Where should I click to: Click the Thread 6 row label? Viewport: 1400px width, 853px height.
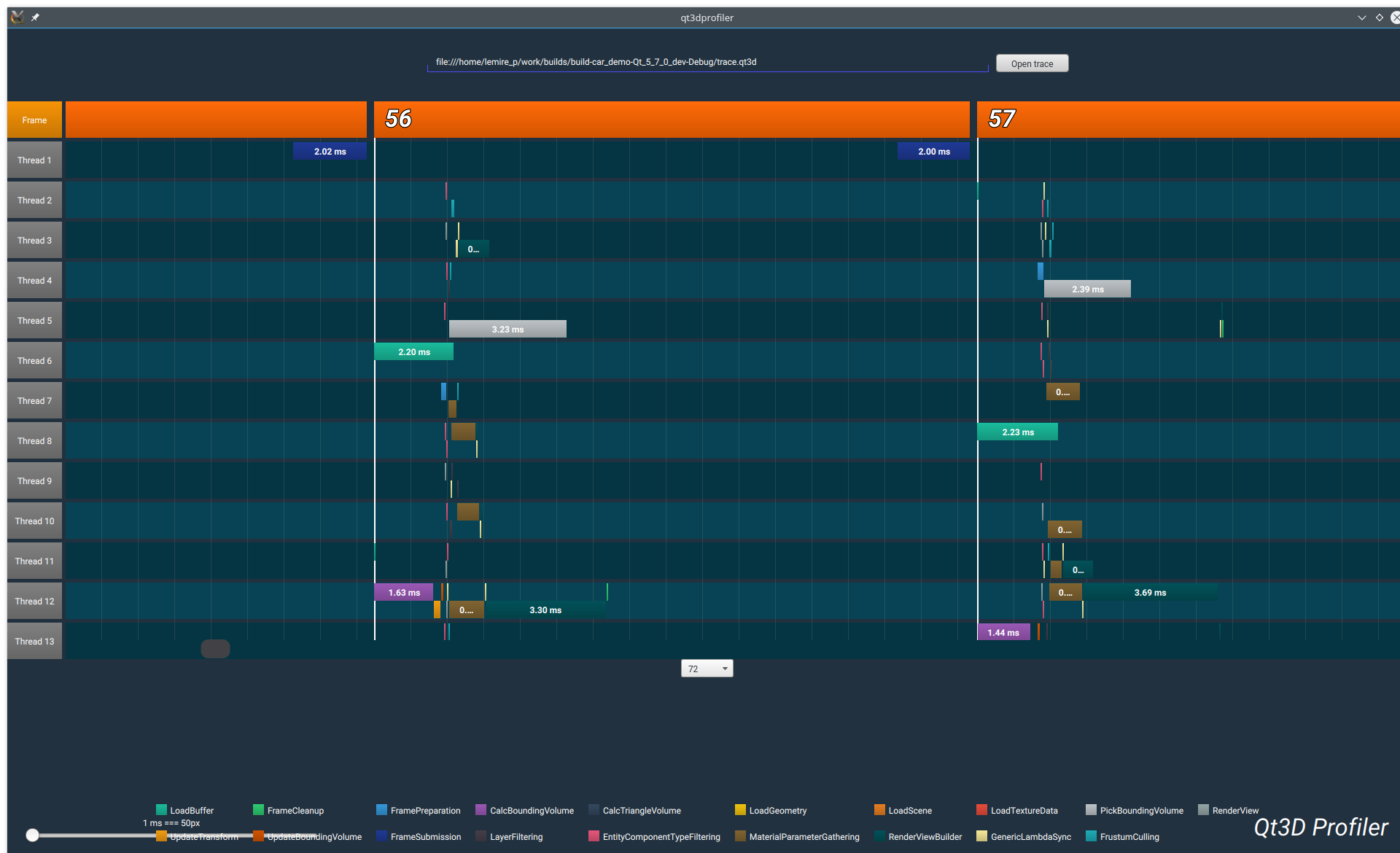[x=34, y=361]
